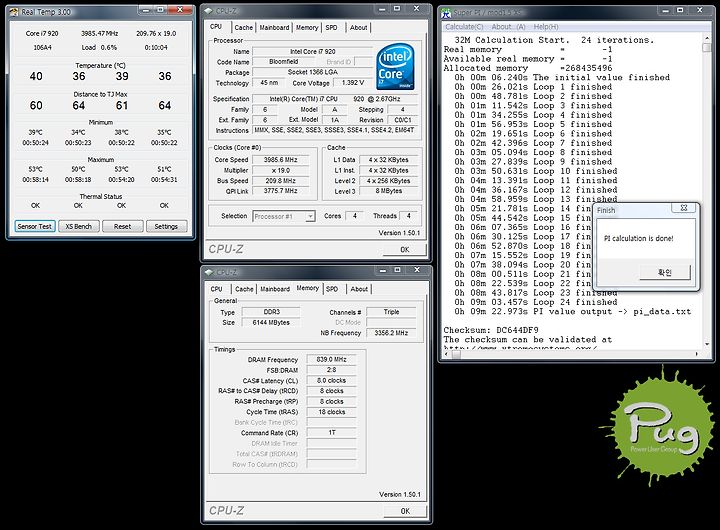The image size is (720, 530).
Task: Click the DRAM Frequency 839.0 MHz field
Action: click(x=332, y=359)
